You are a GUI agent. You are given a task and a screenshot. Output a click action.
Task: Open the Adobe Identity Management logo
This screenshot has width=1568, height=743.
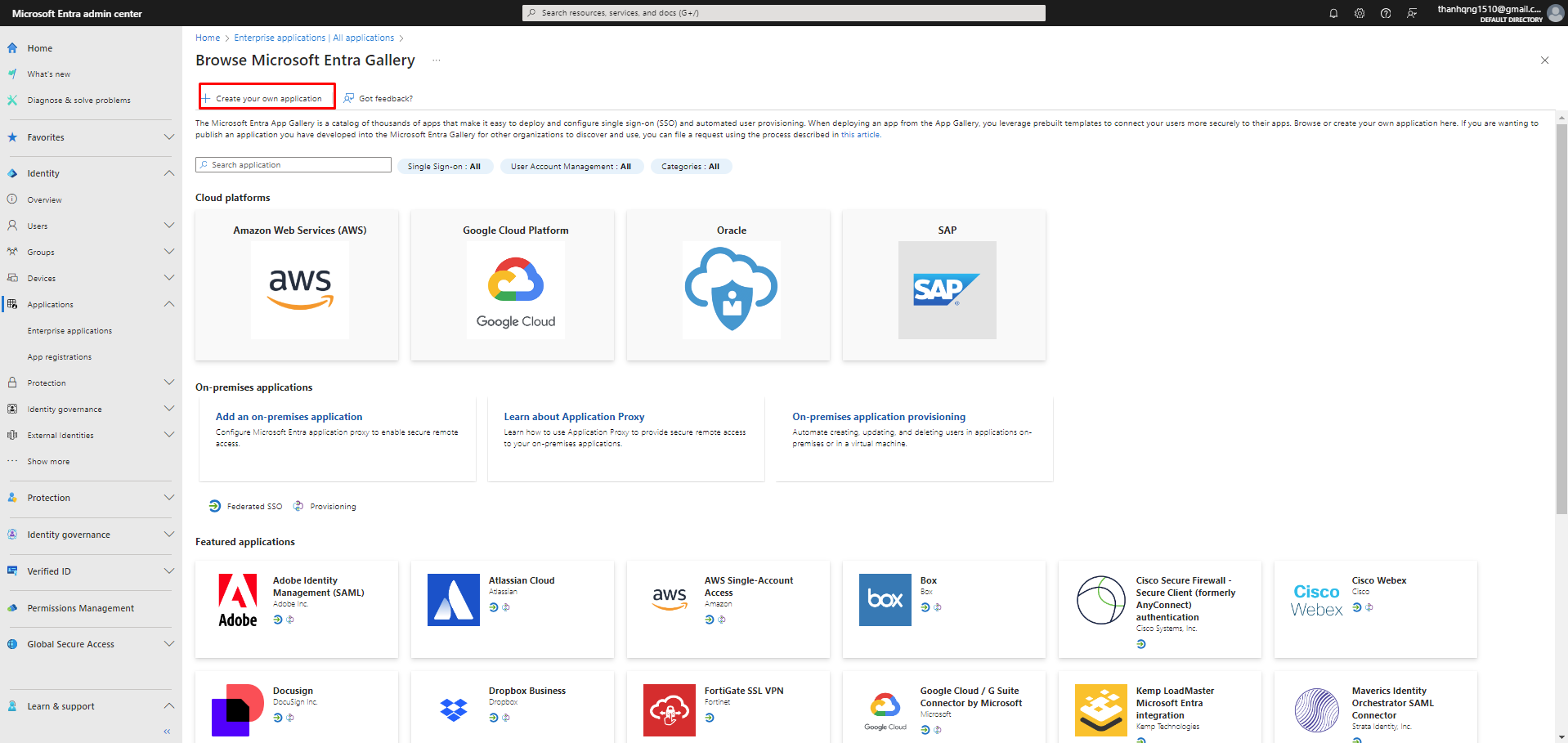tap(238, 600)
